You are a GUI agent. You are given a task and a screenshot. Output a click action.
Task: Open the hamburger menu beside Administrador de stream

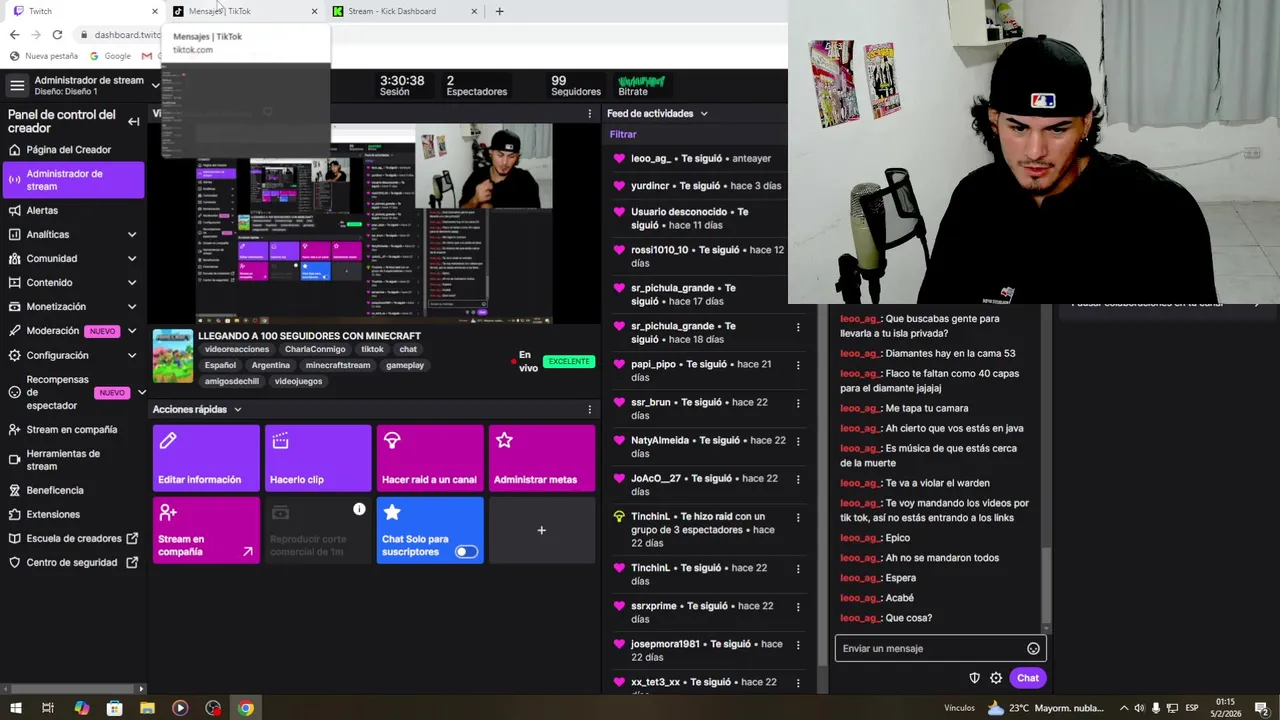[x=17, y=85]
